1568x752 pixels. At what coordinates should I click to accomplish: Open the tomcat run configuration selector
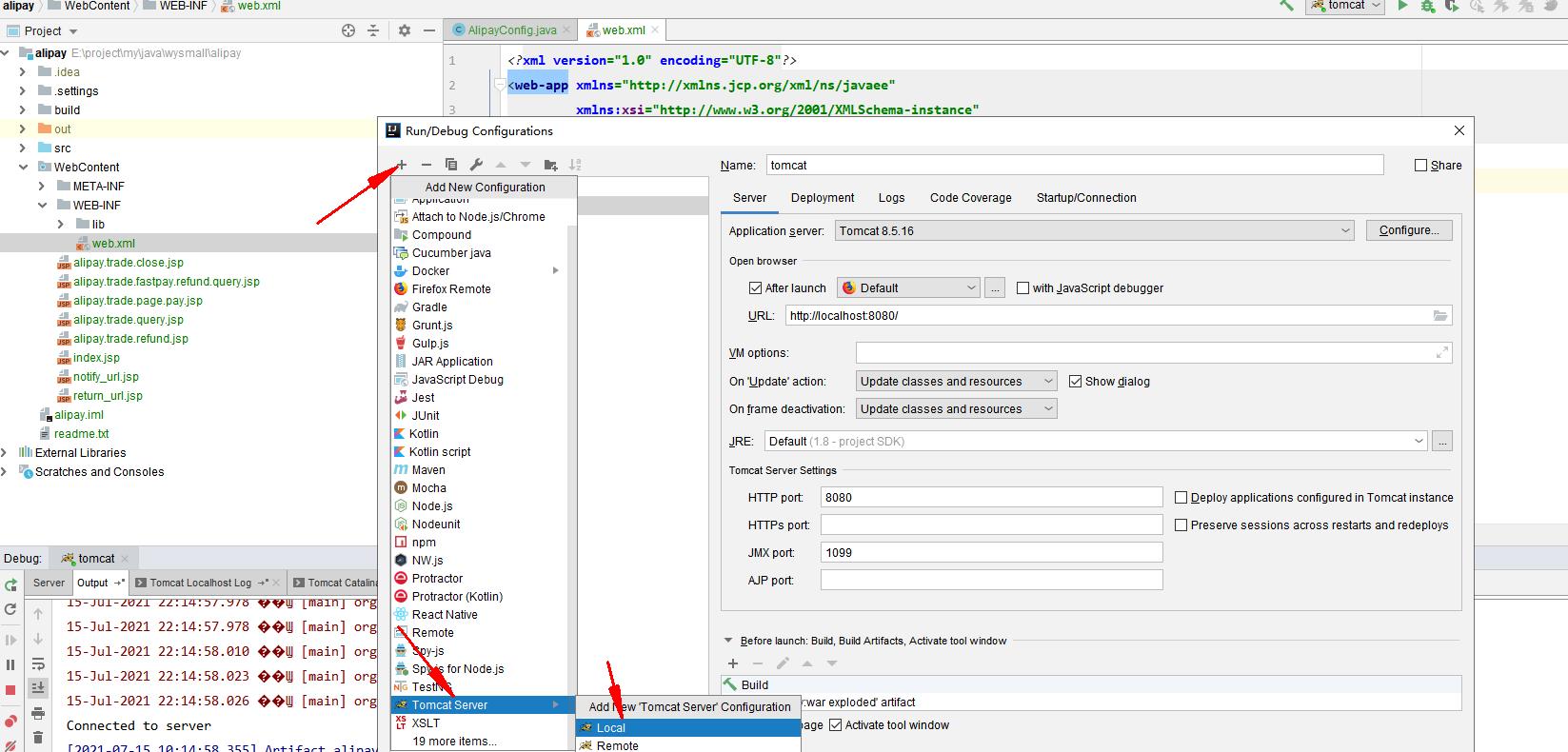[1347, 6]
